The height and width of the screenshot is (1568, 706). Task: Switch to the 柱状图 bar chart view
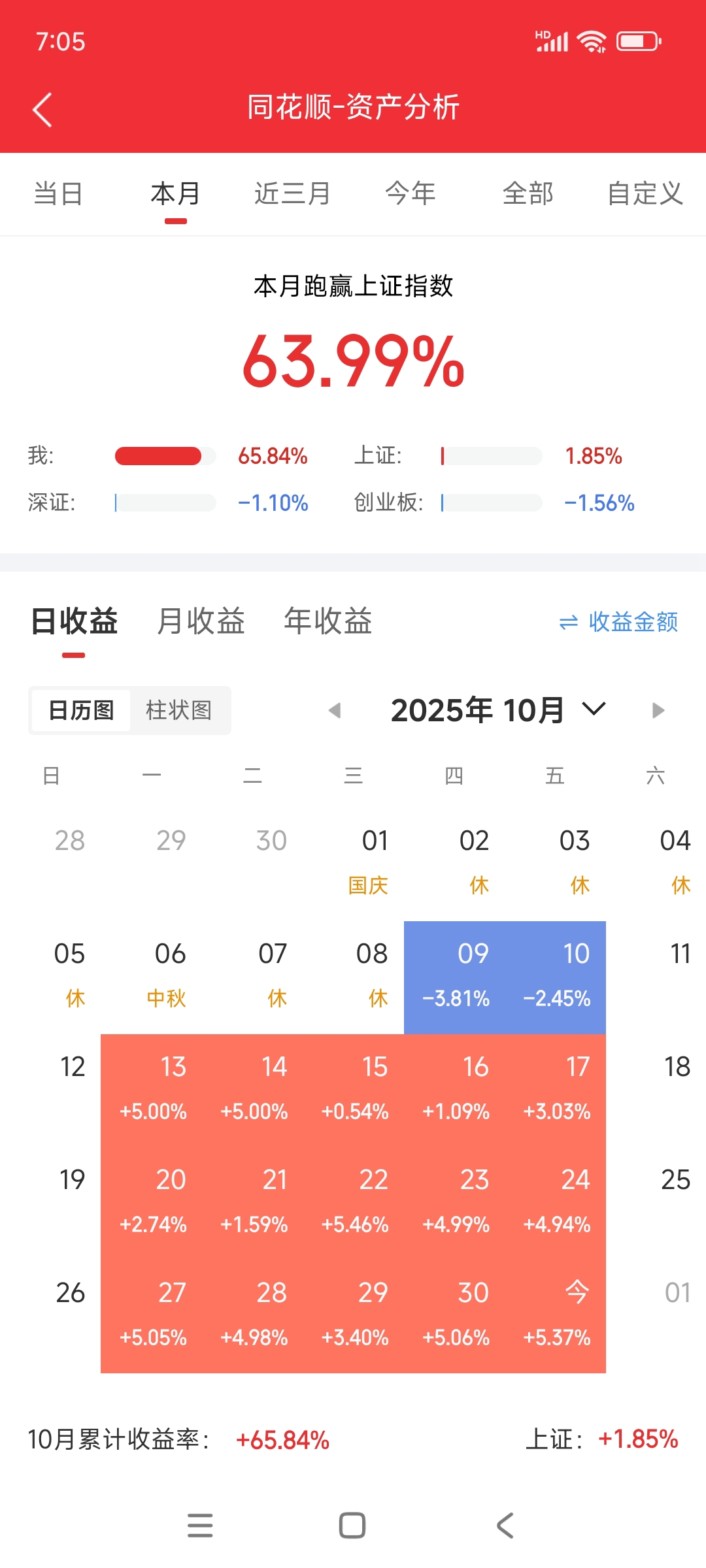pyautogui.click(x=178, y=710)
